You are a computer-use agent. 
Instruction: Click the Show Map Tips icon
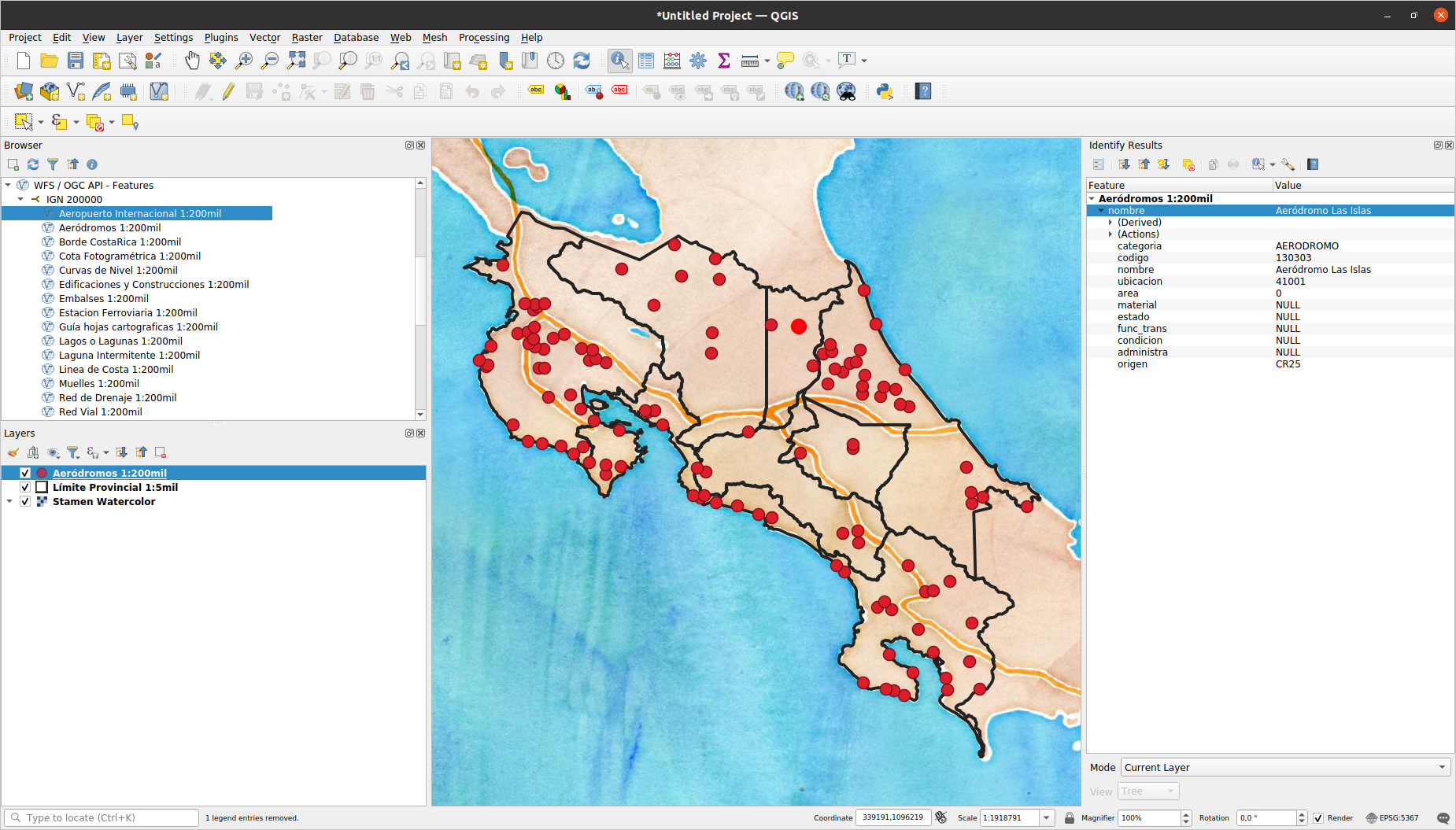785,61
